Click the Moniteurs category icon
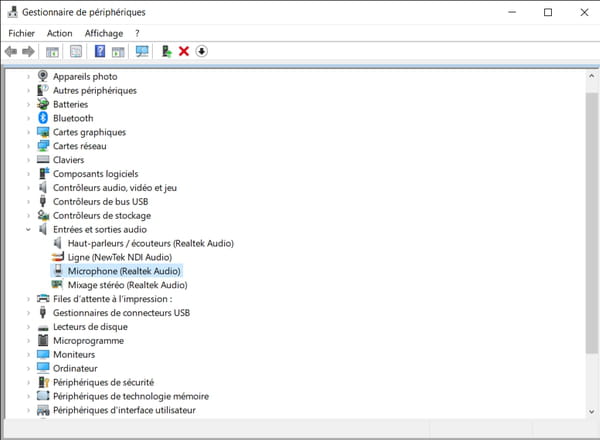 pyautogui.click(x=43, y=354)
